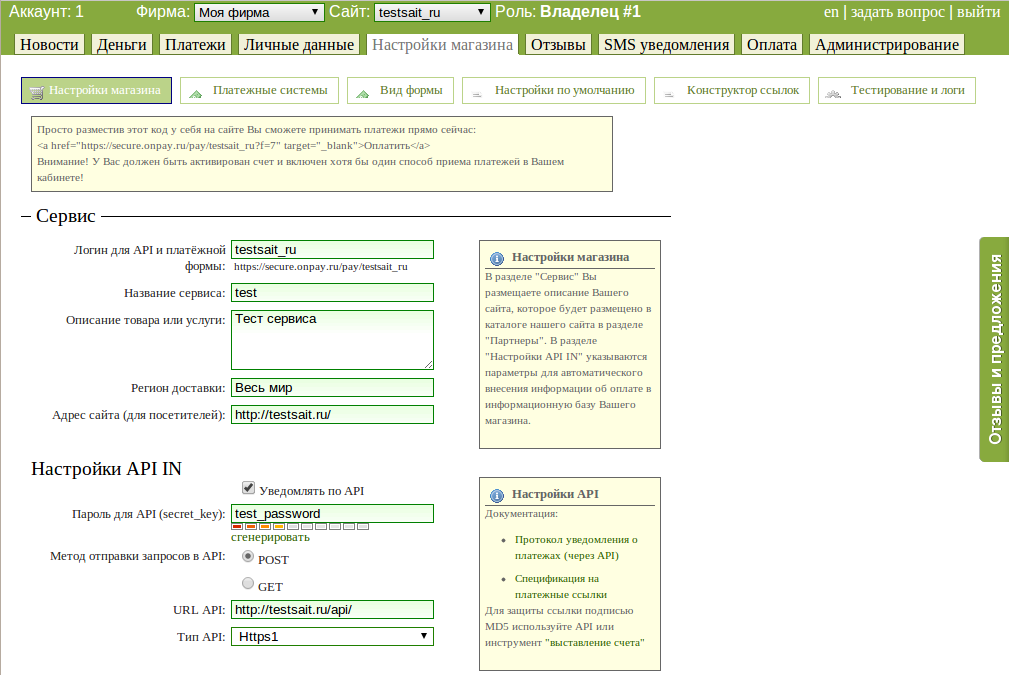Select the POST request method
This screenshot has width=1009, height=675.
(248, 557)
